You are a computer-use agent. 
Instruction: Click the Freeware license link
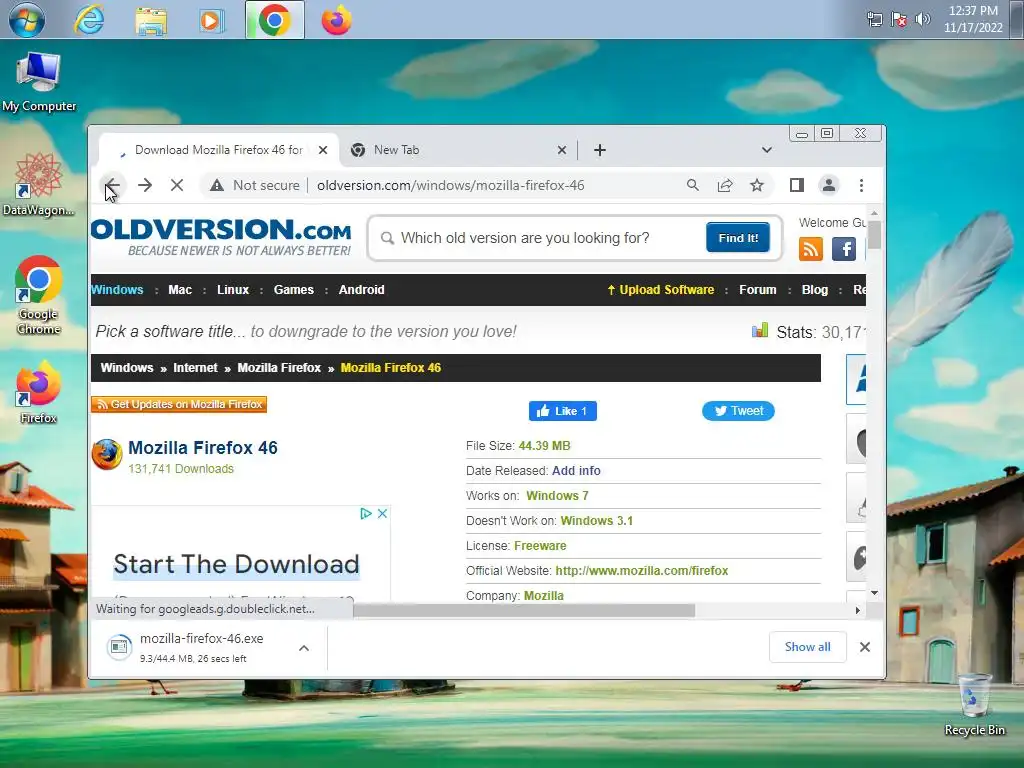click(x=540, y=546)
